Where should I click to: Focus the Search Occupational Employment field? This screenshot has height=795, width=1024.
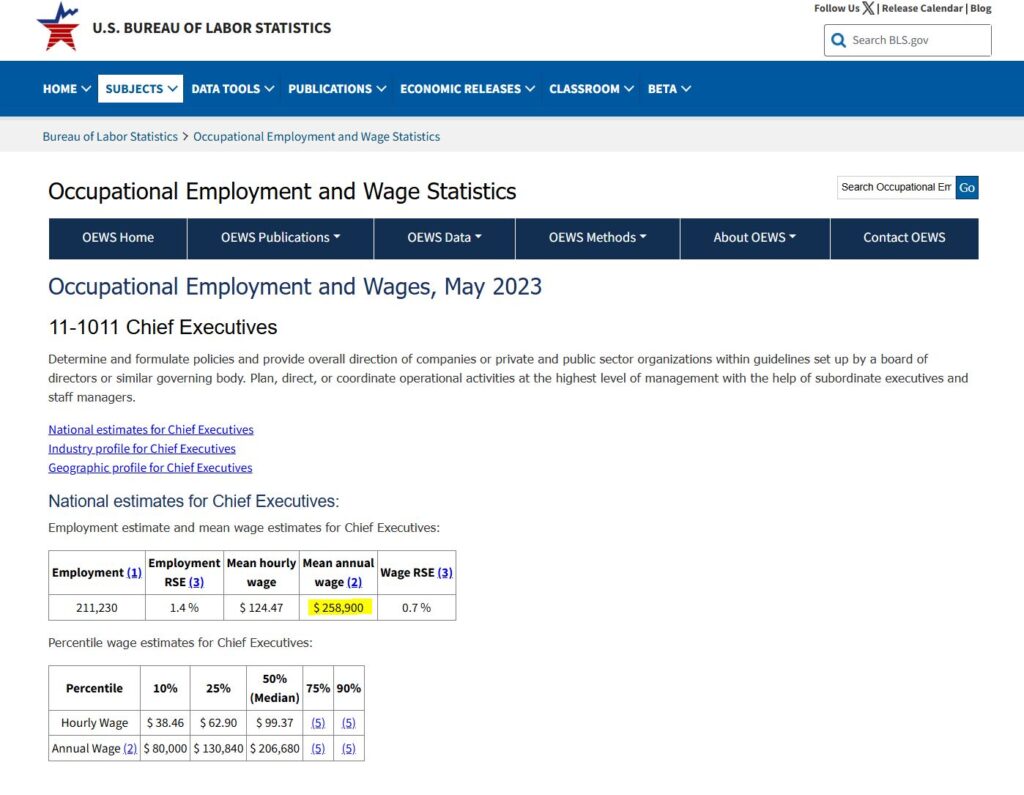coord(896,187)
